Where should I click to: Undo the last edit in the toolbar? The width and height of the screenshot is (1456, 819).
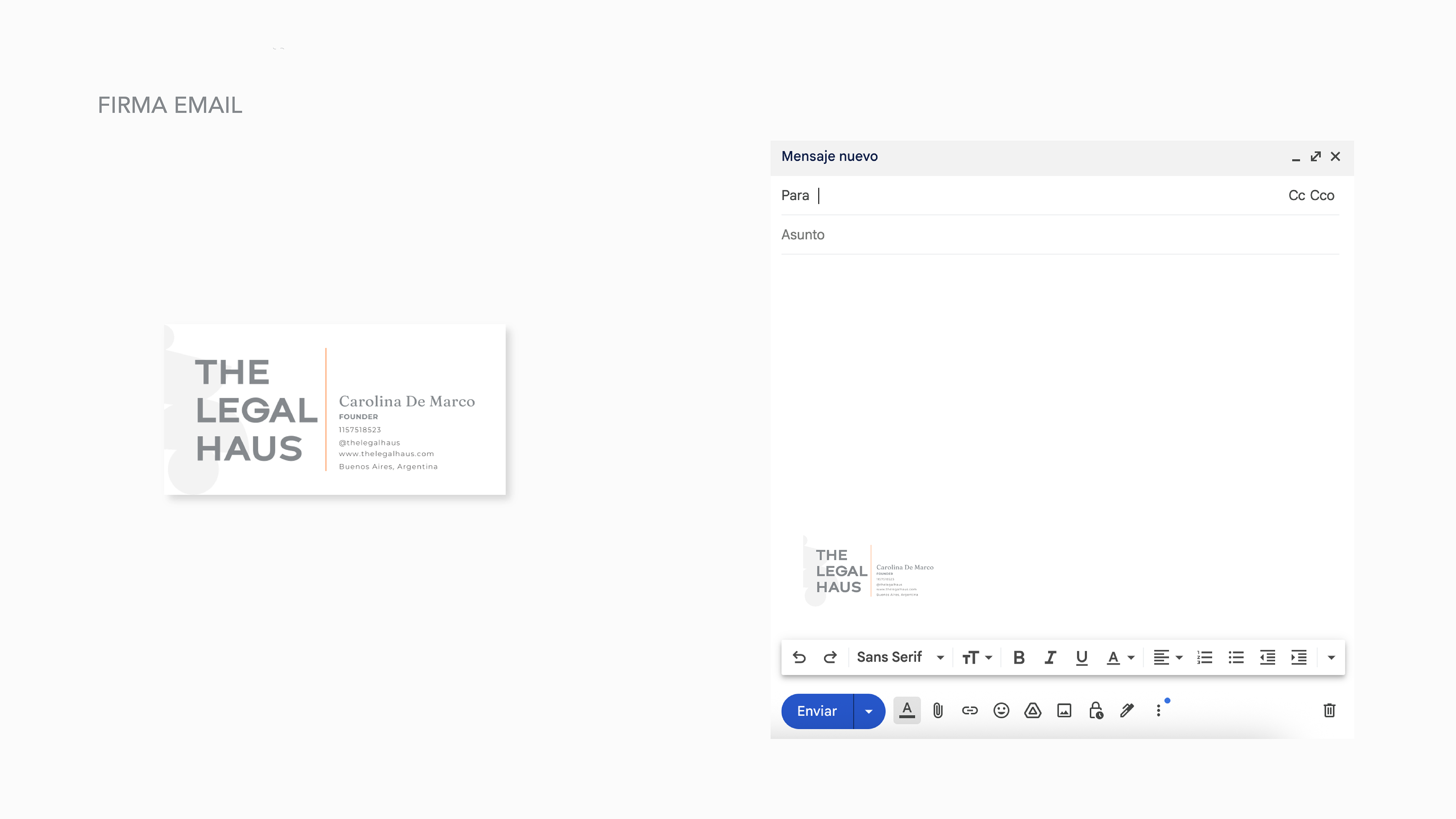point(799,657)
